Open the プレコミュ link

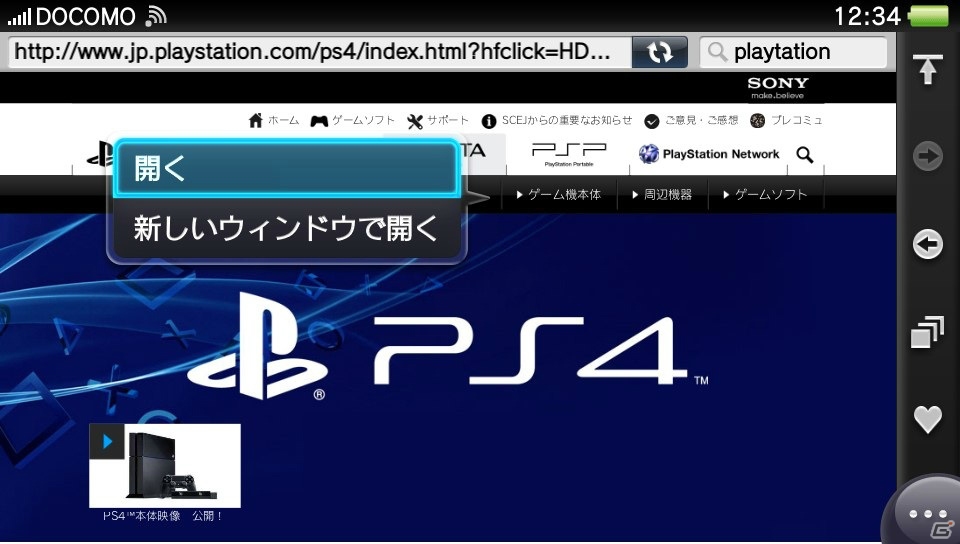coord(786,121)
